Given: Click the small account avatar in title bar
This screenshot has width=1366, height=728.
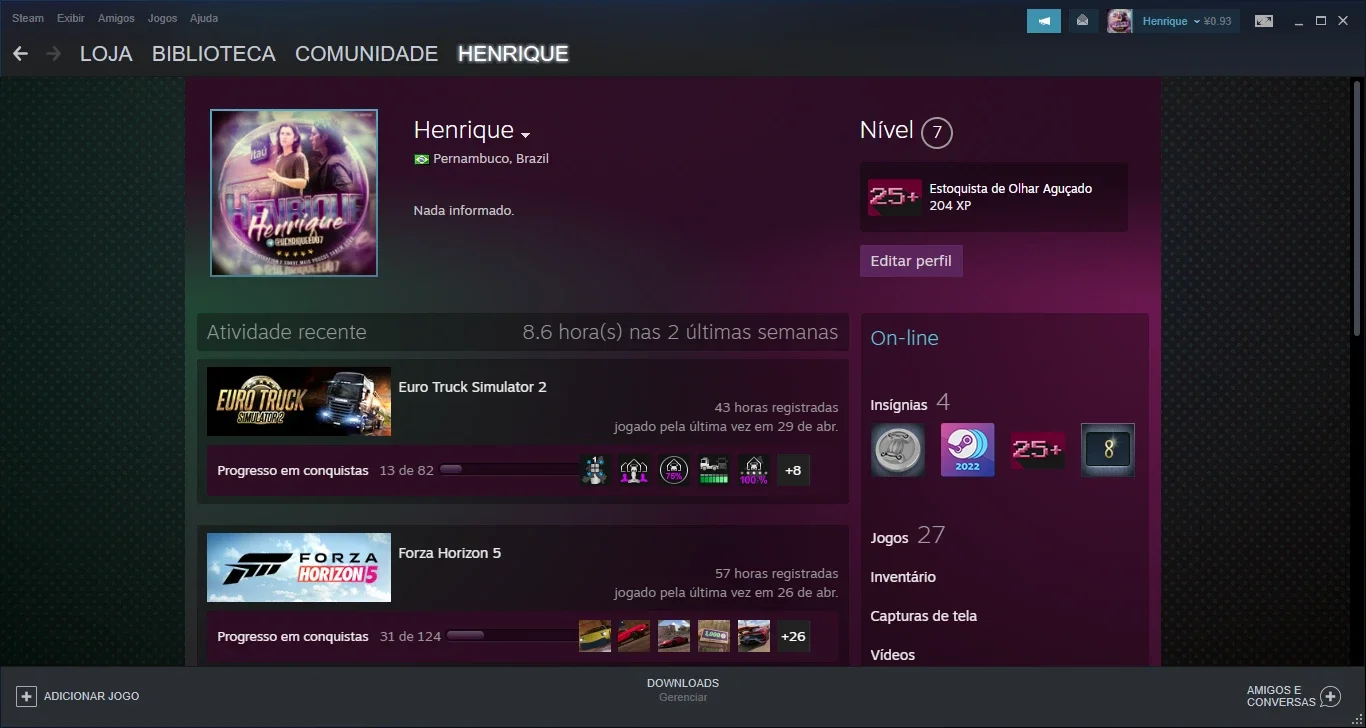Looking at the screenshot, I should click(x=1120, y=21).
